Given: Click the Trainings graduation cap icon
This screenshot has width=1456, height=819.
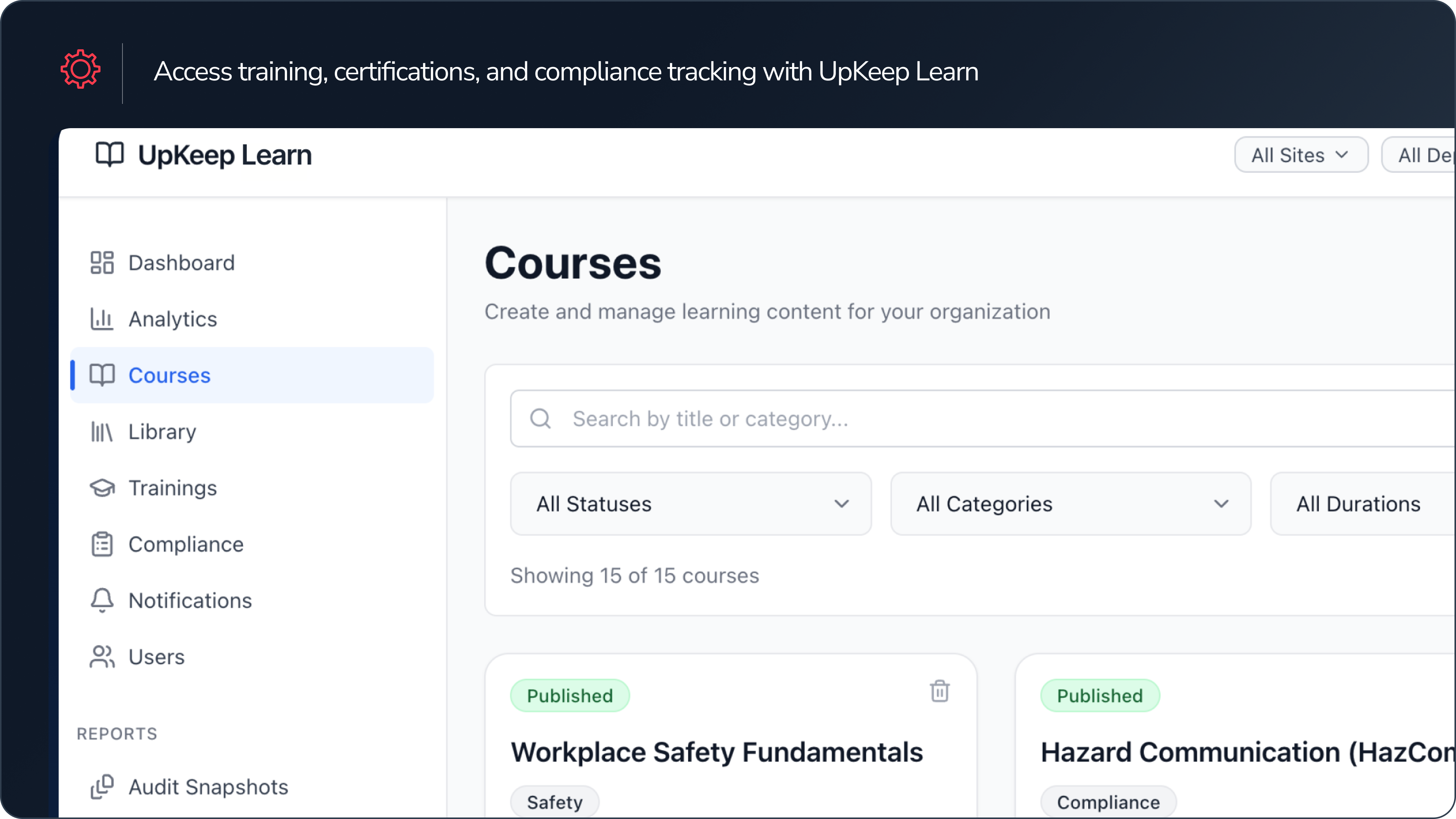Looking at the screenshot, I should (x=102, y=488).
